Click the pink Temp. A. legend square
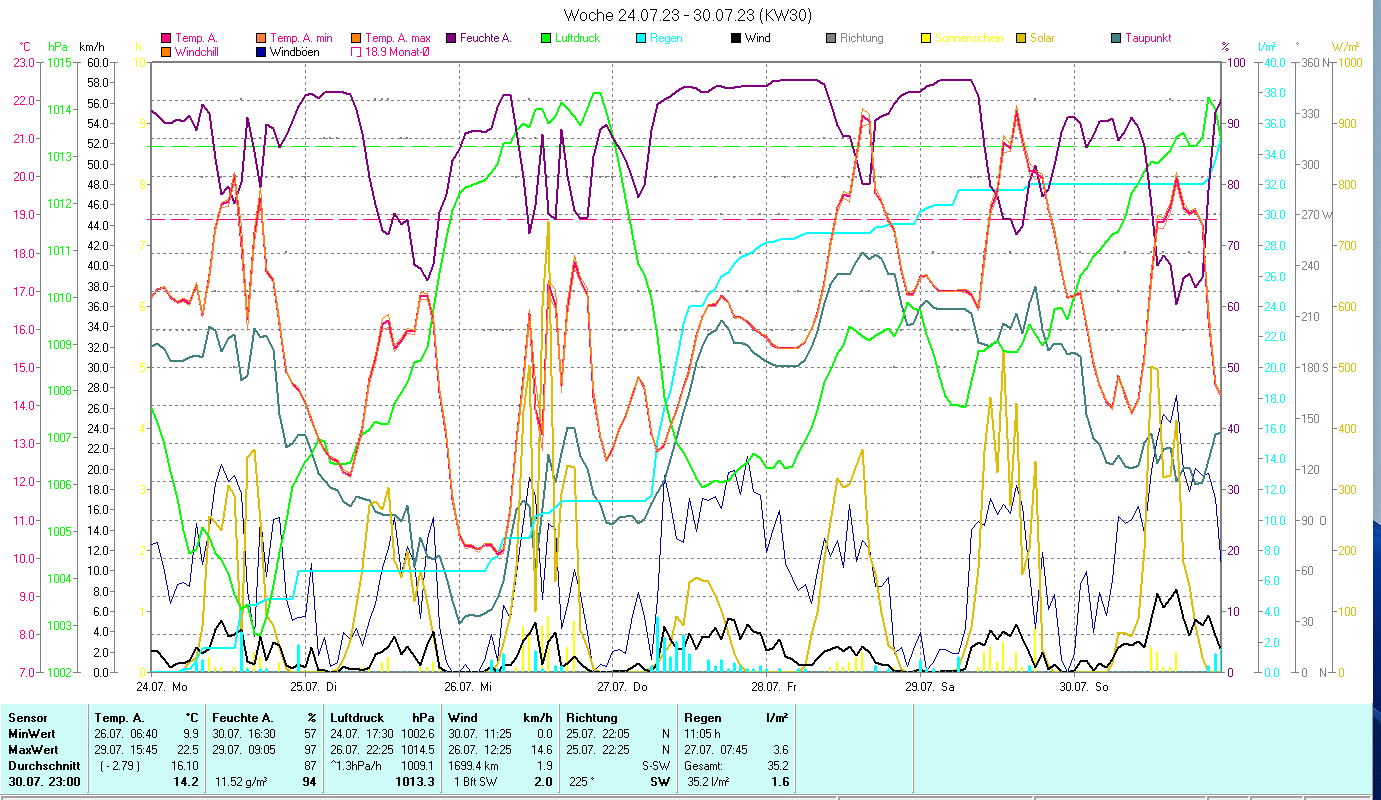1381x800 pixels. 166,39
